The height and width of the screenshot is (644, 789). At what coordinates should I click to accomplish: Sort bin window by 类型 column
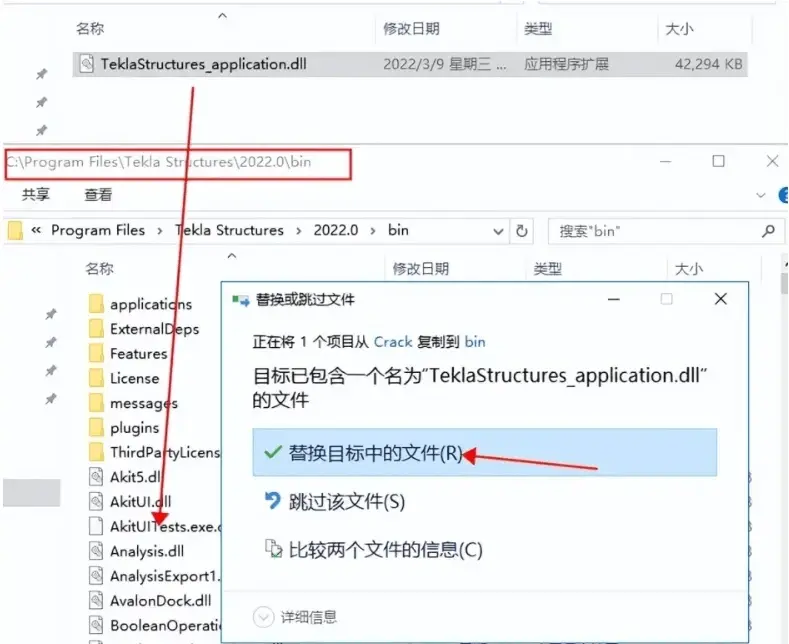pyautogui.click(x=547, y=269)
